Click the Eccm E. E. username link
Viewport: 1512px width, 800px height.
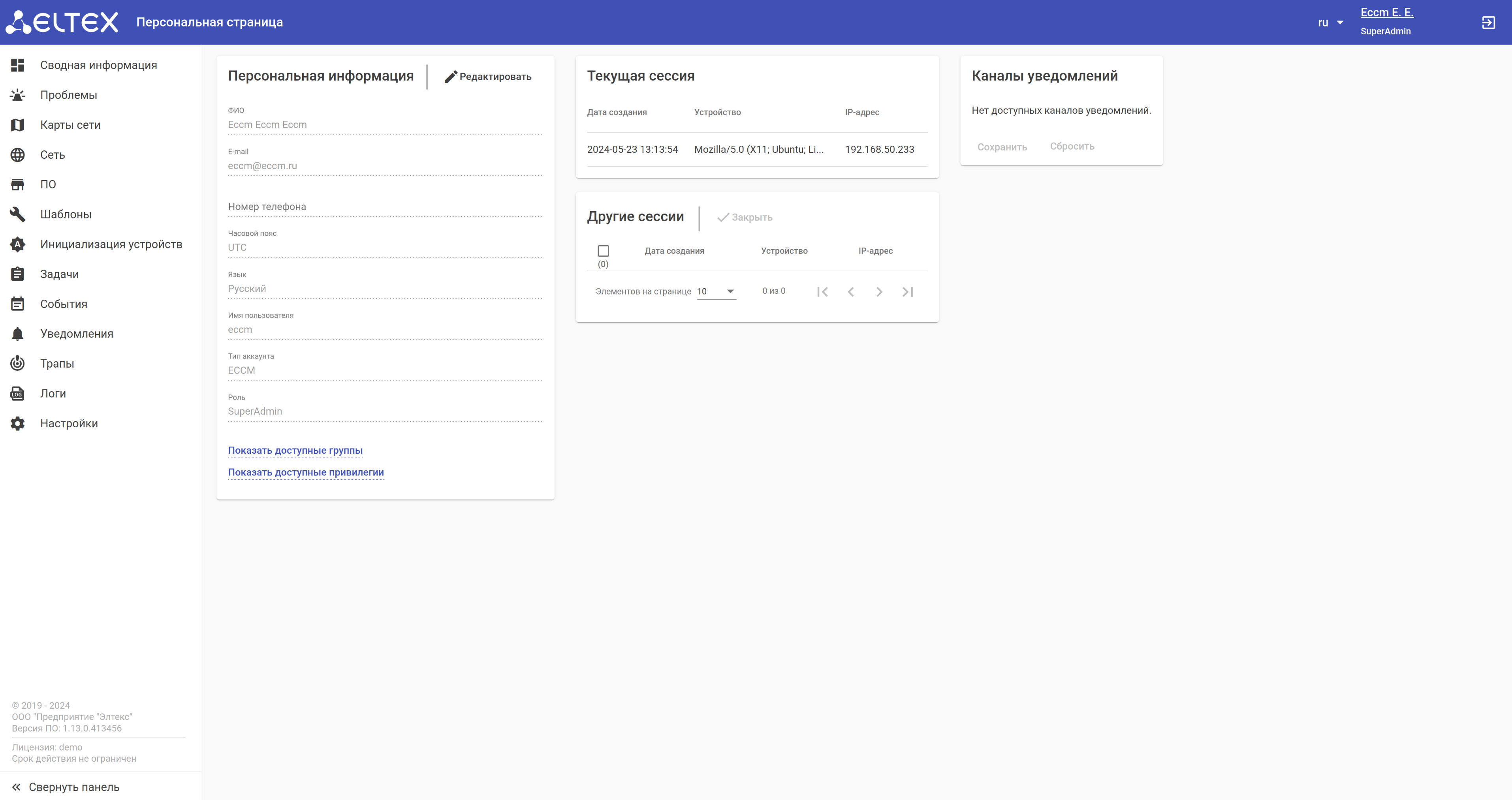click(1386, 12)
